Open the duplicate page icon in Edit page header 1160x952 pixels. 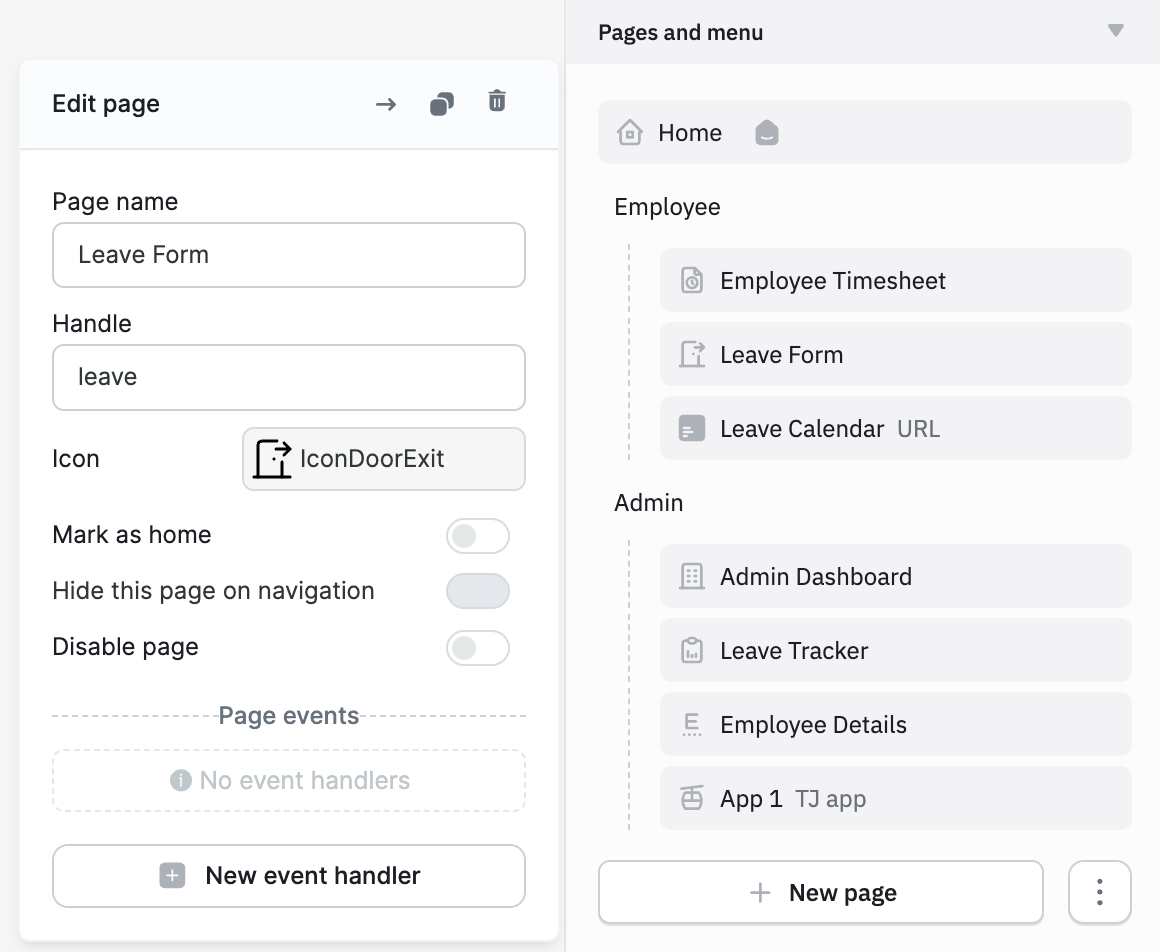(441, 102)
